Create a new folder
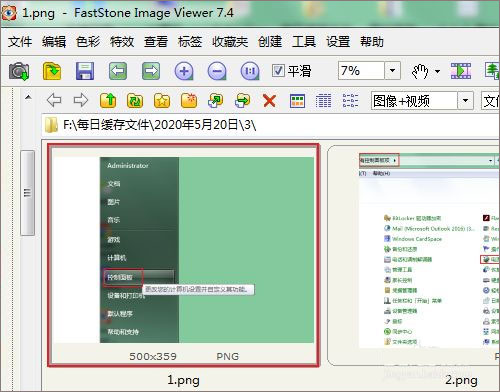Screen dimensions: 500x392 coord(189,100)
